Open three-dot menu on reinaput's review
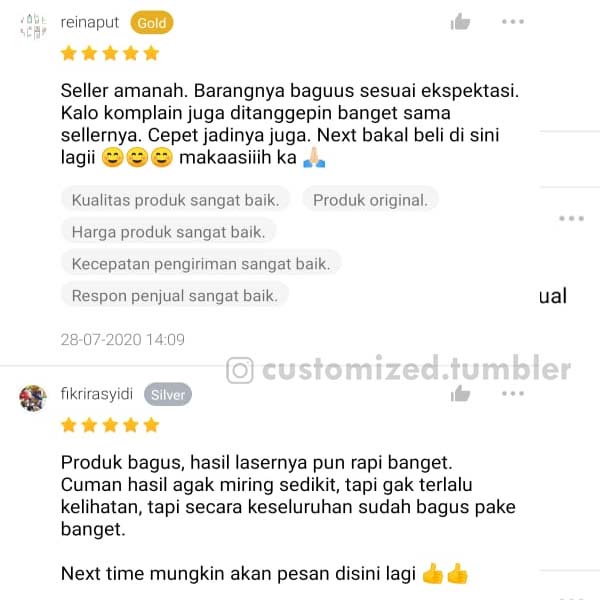 pyautogui.click(x=513, y=21)
